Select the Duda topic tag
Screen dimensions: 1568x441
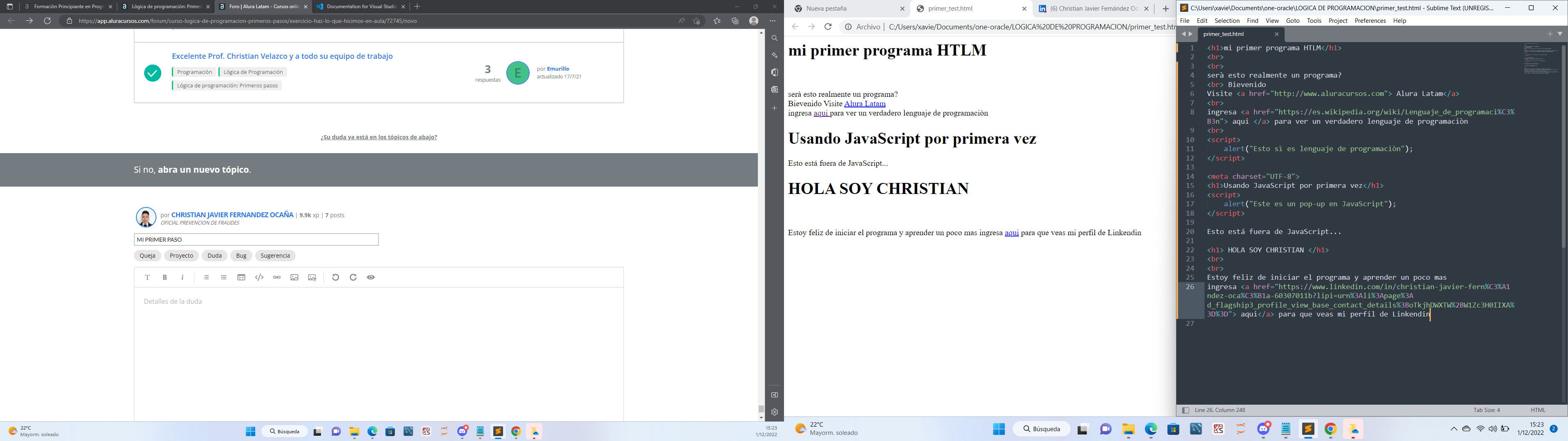click(x=214, y=256)
